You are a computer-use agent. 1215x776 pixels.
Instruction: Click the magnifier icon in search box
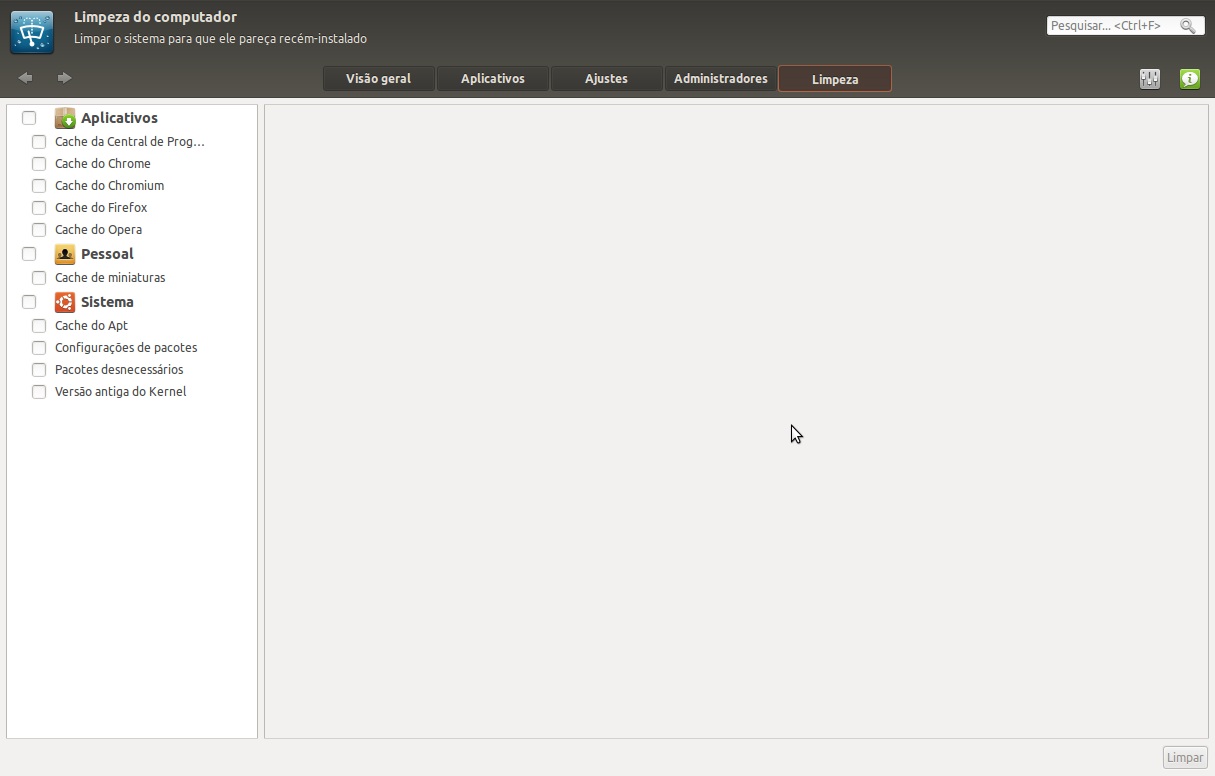pyautogui.click(x=1187, y=26)
